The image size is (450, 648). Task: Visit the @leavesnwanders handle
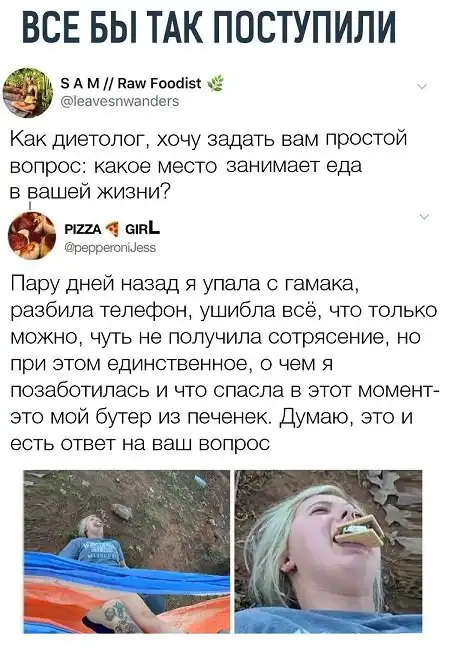click(x=120, y=101)
